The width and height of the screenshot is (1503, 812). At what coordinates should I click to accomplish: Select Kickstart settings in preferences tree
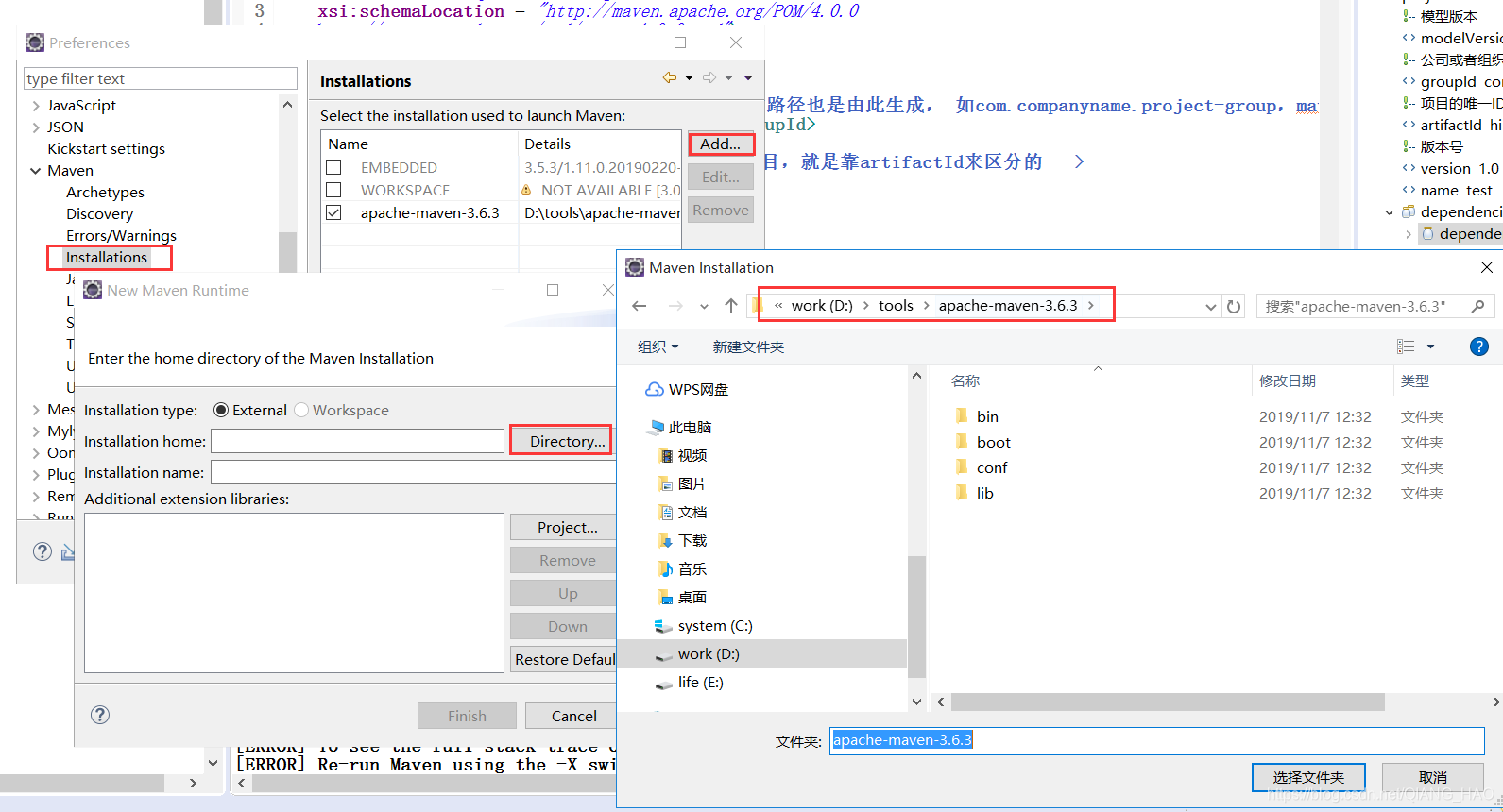pyautogui.click(x=106, y=149)
